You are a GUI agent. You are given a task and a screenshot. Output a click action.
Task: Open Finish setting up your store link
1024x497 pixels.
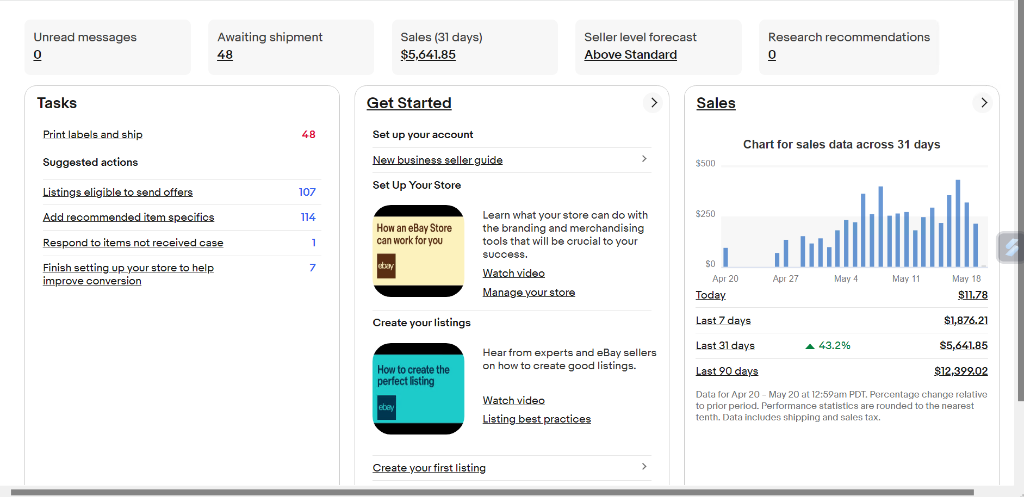pos(128,274)
